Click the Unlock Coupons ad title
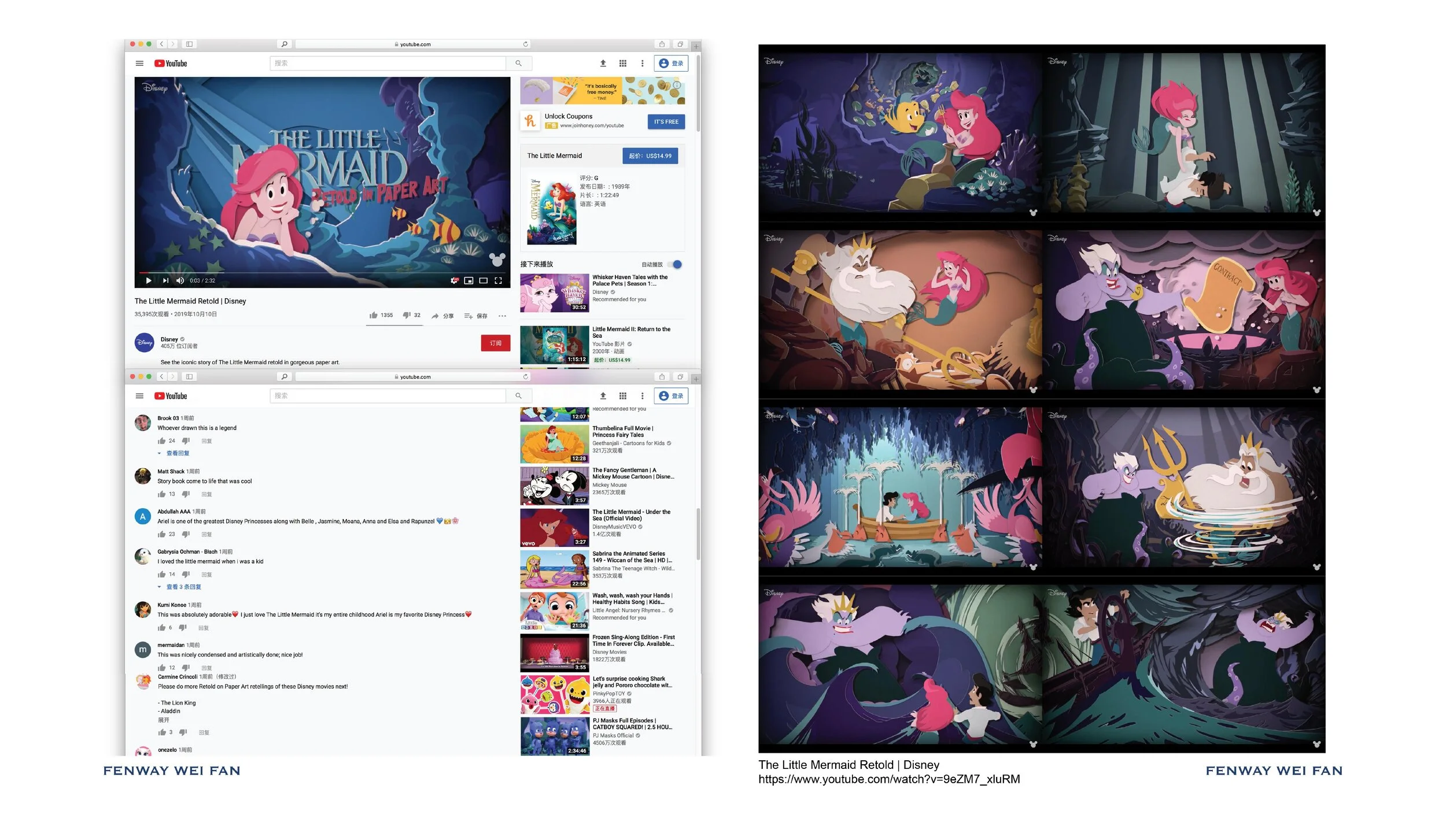Viewport: 1446px width, 840px height. [568, 116]
